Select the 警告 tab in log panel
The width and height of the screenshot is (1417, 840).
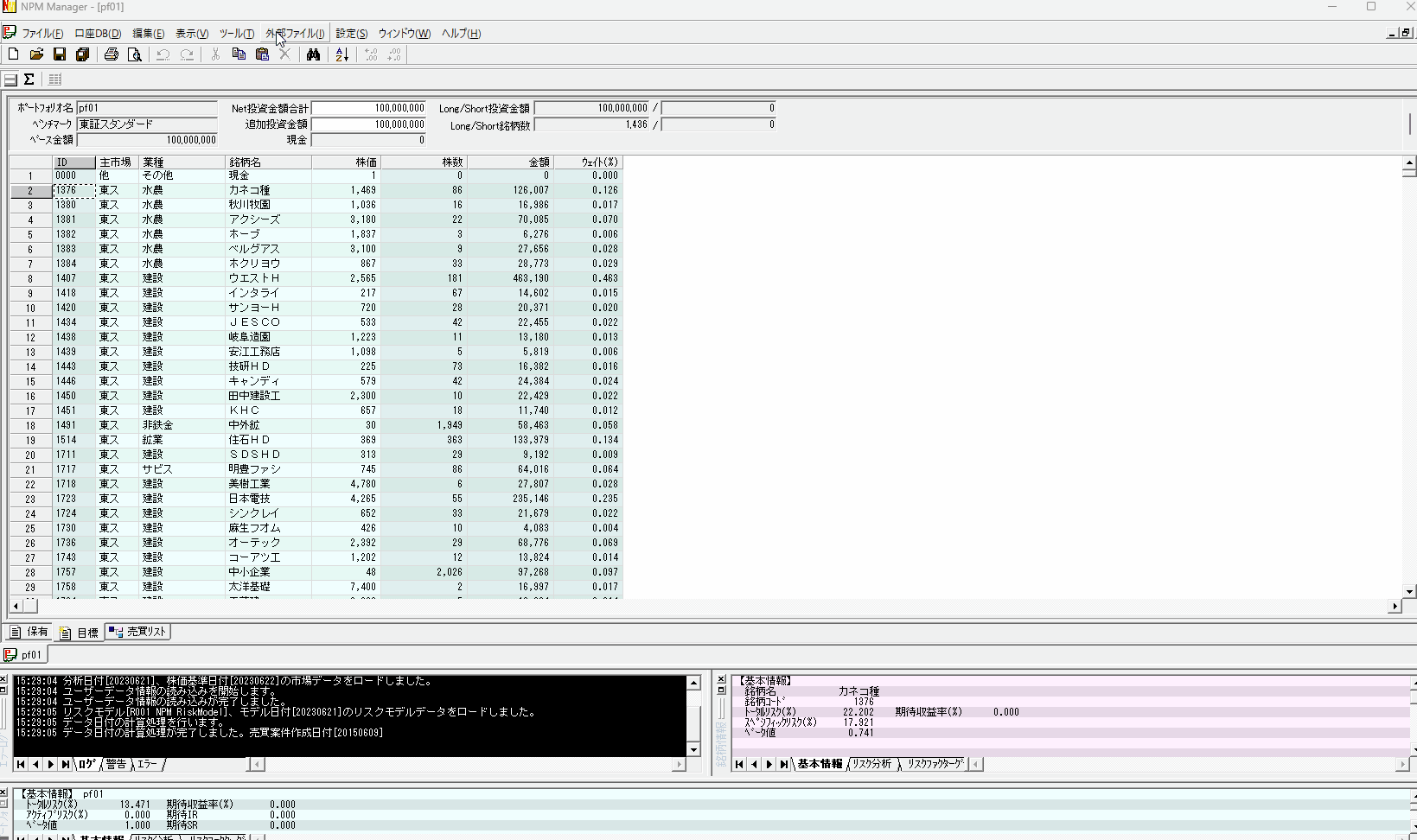(x=116, y=764)
